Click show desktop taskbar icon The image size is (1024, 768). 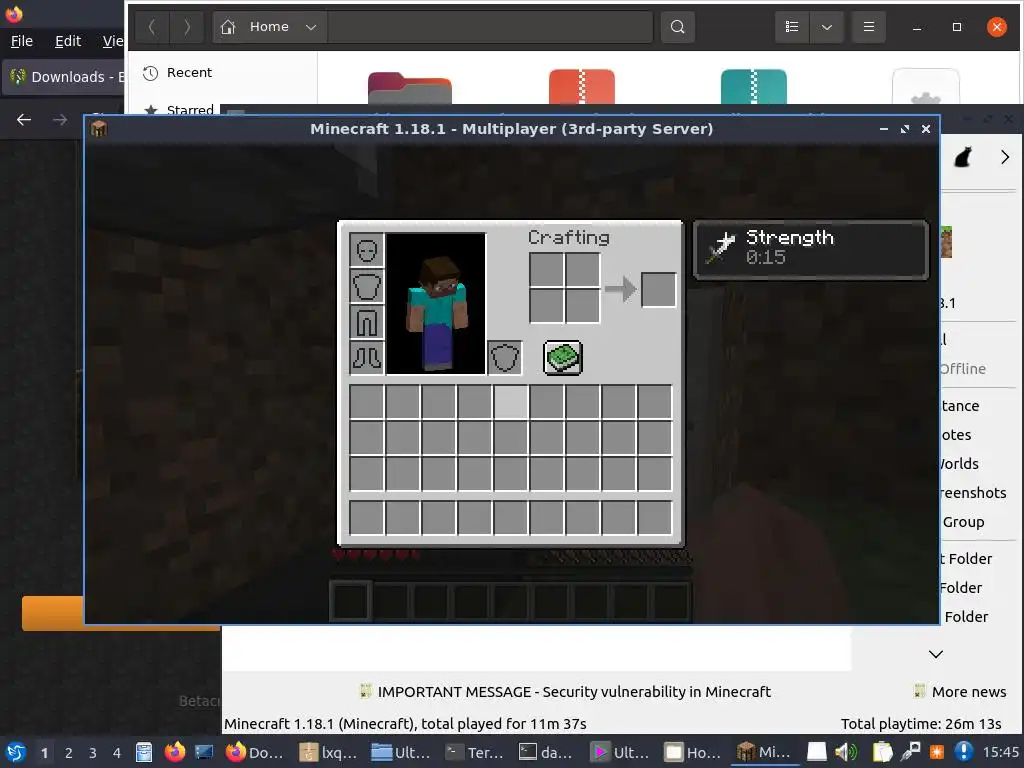point(204,752)
